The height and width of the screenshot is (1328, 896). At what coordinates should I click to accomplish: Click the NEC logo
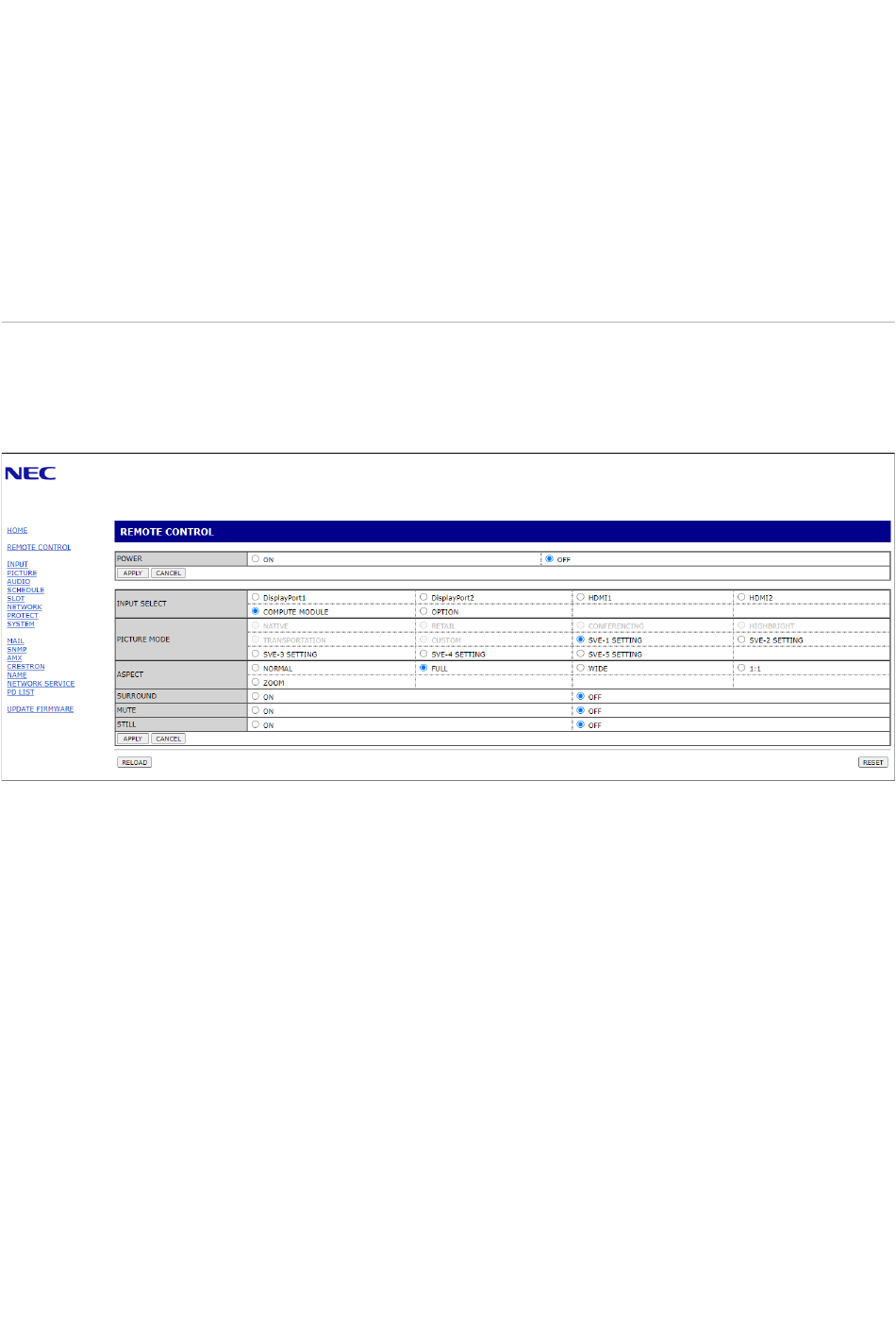[x=30, y=473]
